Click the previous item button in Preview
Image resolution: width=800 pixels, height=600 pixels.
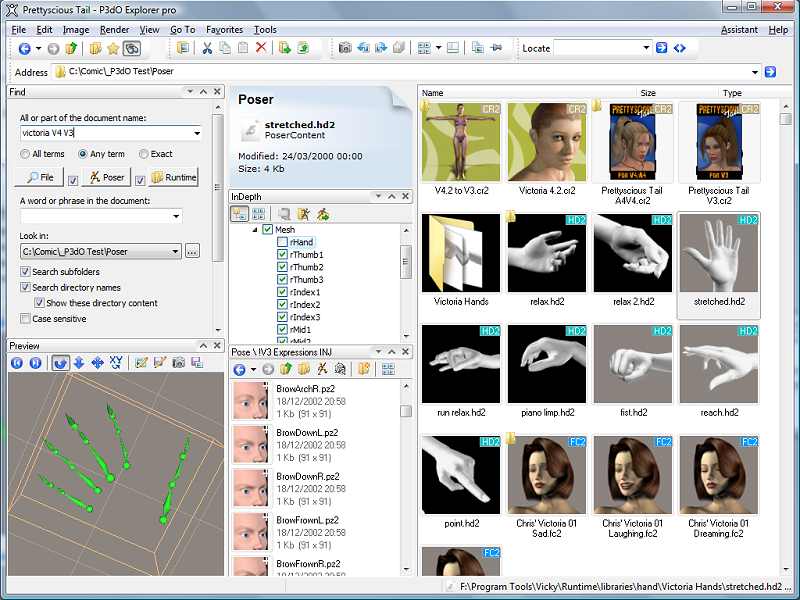pyautogui.click(x=17, y=363)
